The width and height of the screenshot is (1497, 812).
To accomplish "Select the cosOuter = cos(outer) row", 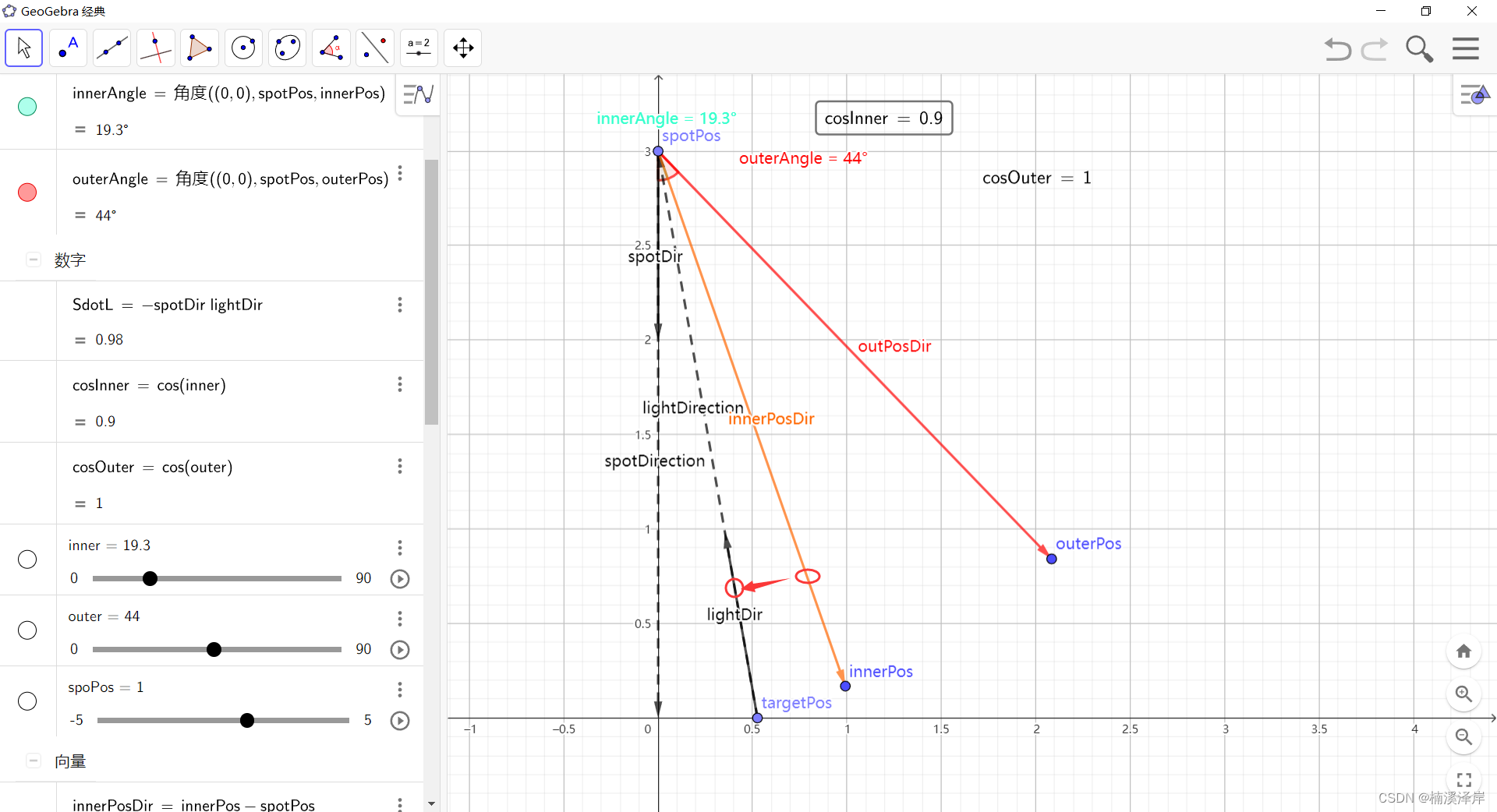I will coord(212,484).
